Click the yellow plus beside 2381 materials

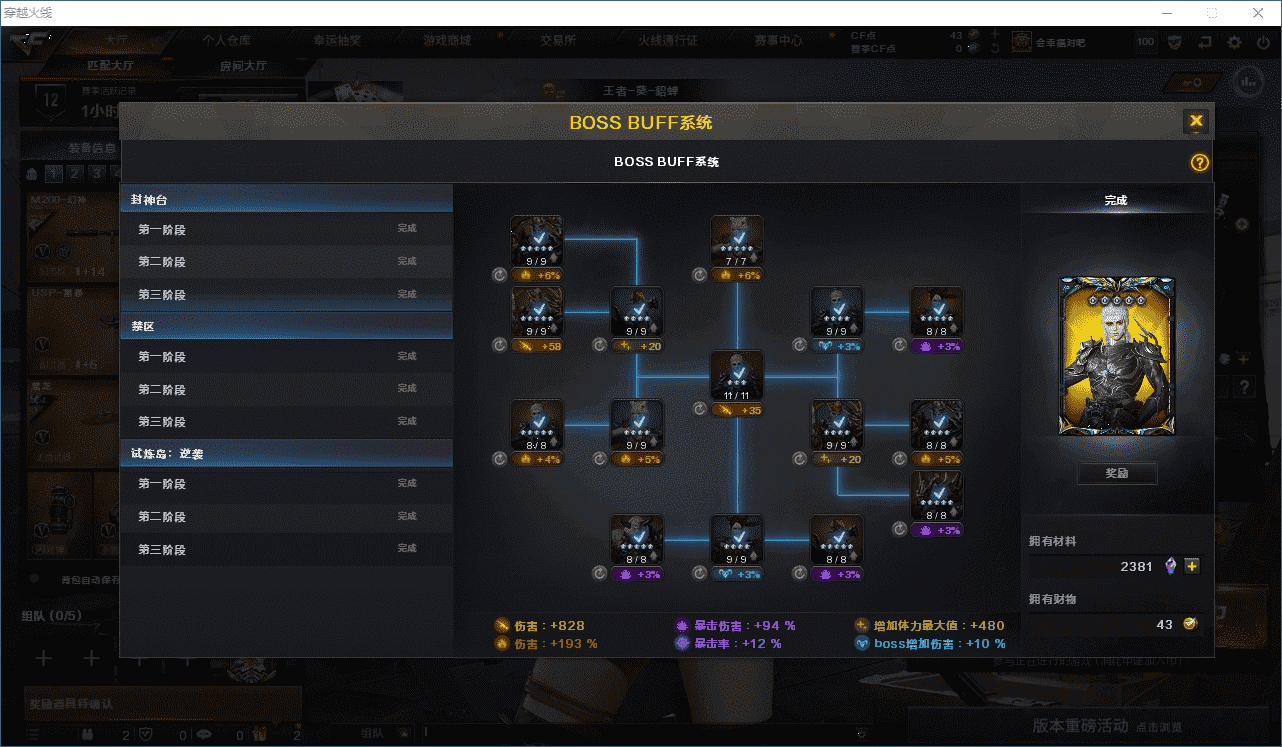pos(1191,566)
